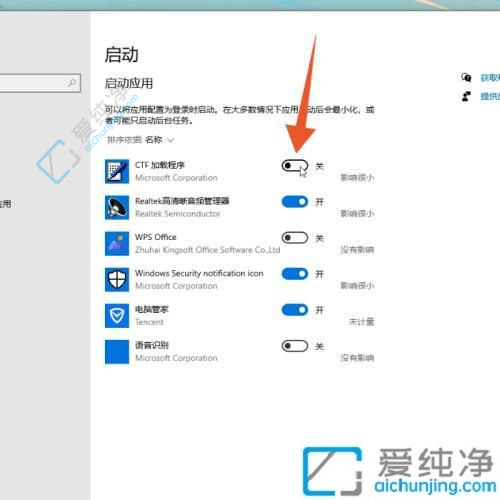The height and width of the screenshot is (500, 500).
Task: Click the Tencent publisher text
Action: coord(149,322)
